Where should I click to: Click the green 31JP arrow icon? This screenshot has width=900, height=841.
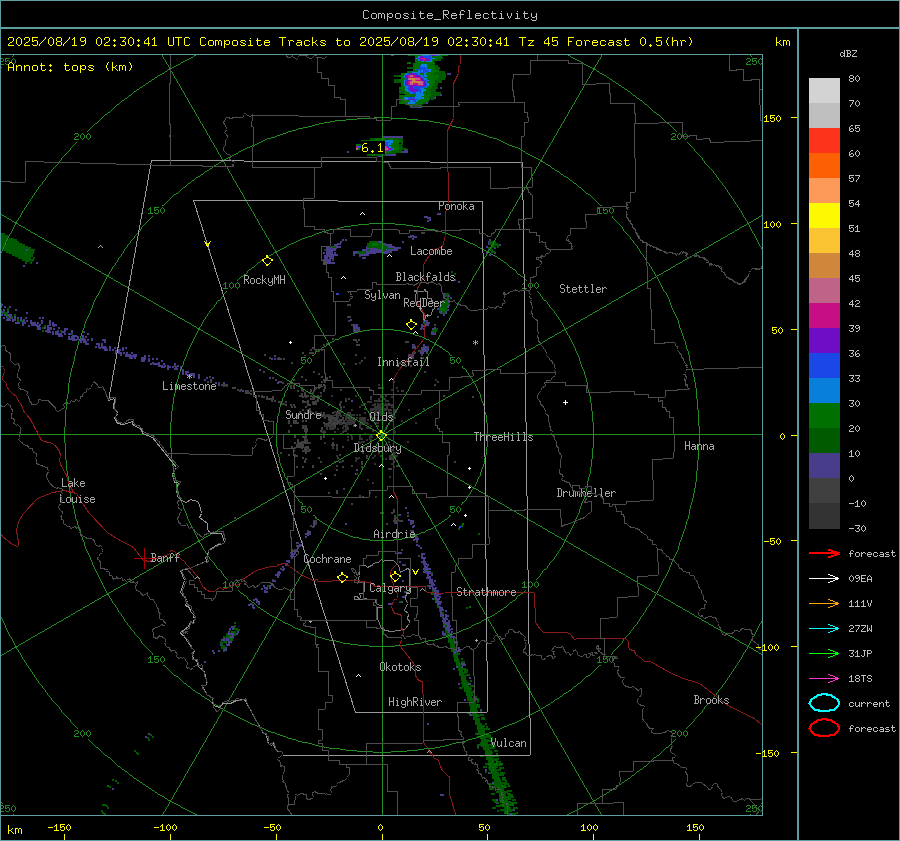[824, 653]
